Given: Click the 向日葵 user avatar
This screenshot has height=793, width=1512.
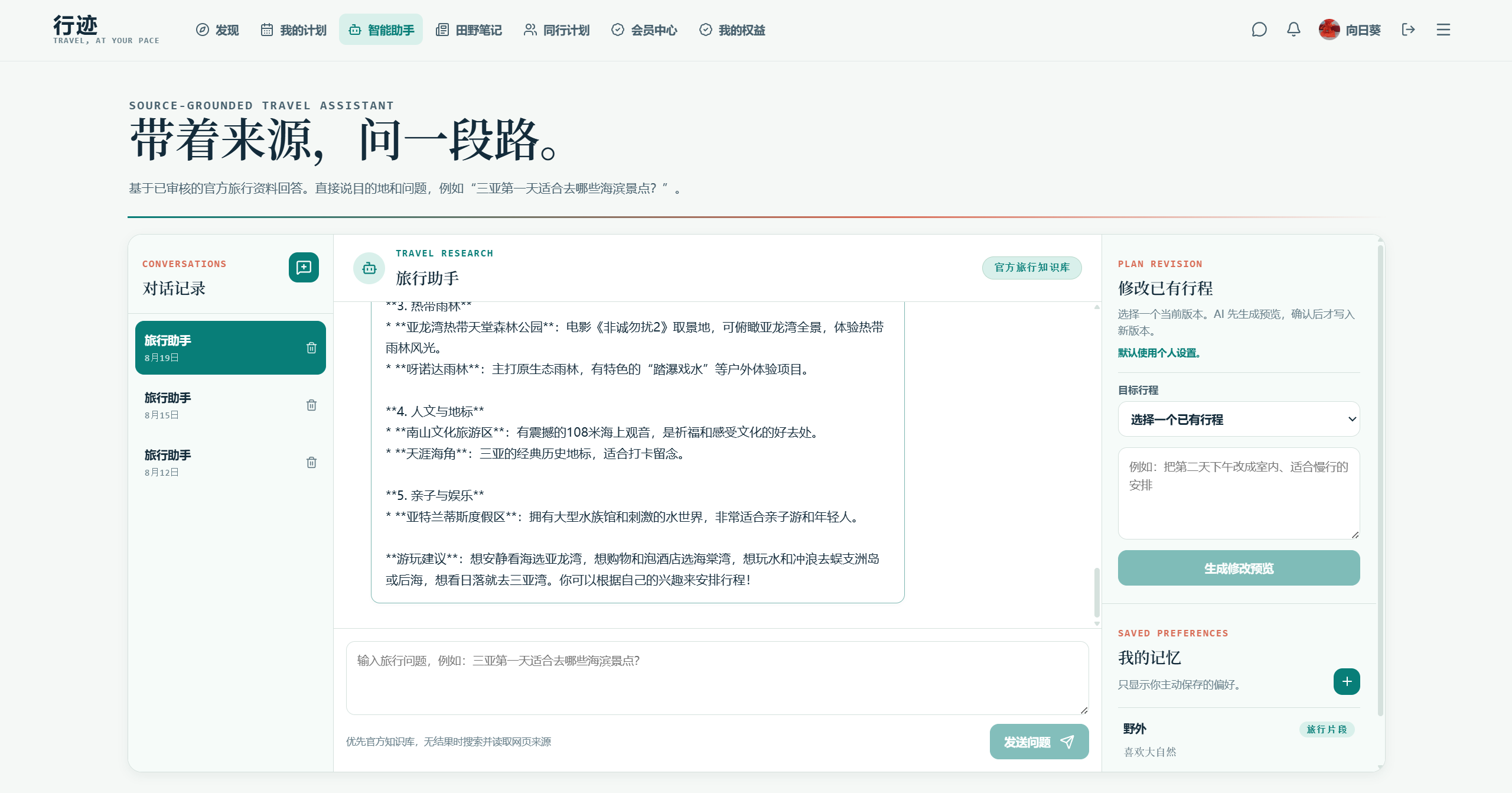Looking at the screenshot, I should pyautogui.click(x=1329, y=30).
